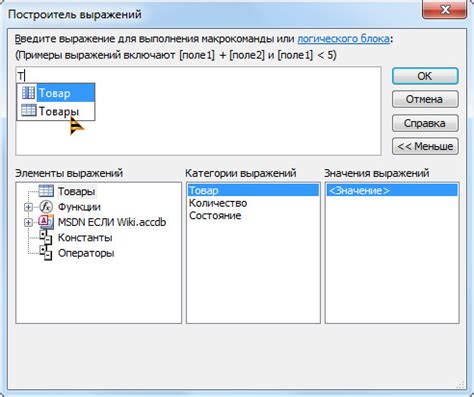
Task: Expand the MSDN ЕСЛИ Wiki.accdb node
Action: tap(28, 222)
